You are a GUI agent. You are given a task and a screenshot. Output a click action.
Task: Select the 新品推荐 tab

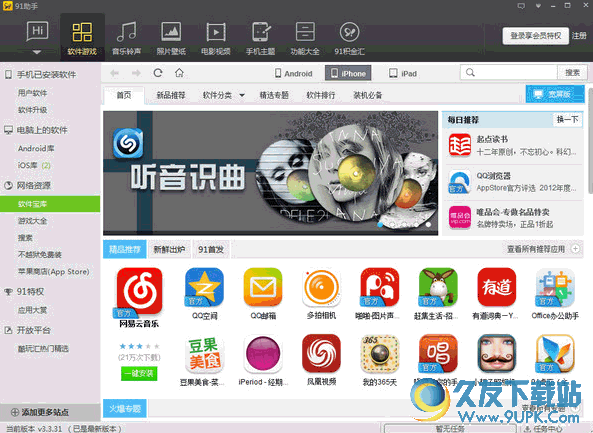171,95
